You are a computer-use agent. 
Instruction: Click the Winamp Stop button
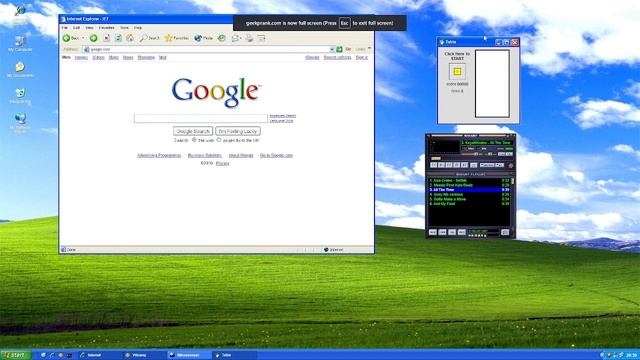(457, 165)
